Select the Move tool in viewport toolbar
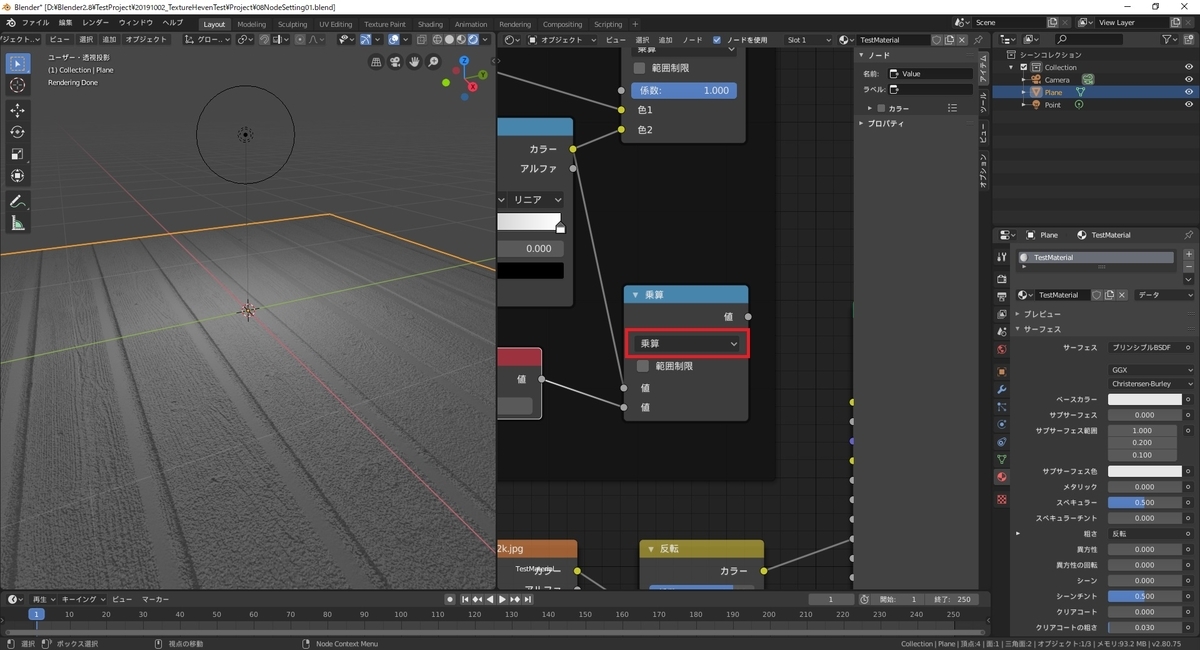The width and height of the screenshot is (1200, 650). pyautogui.click(x=17, y=110)
